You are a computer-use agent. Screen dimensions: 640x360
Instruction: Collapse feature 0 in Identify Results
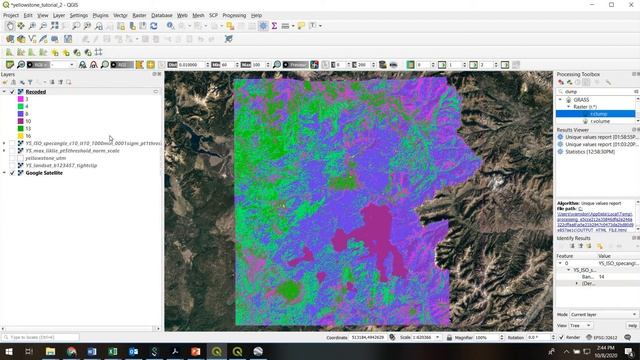click(x=560, y=264)
